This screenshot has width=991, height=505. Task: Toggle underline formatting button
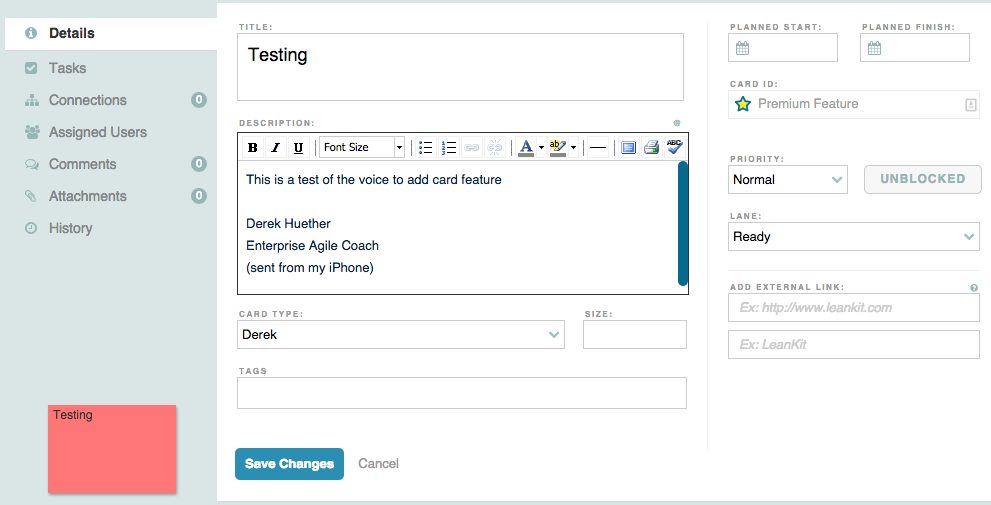[298, 147]
